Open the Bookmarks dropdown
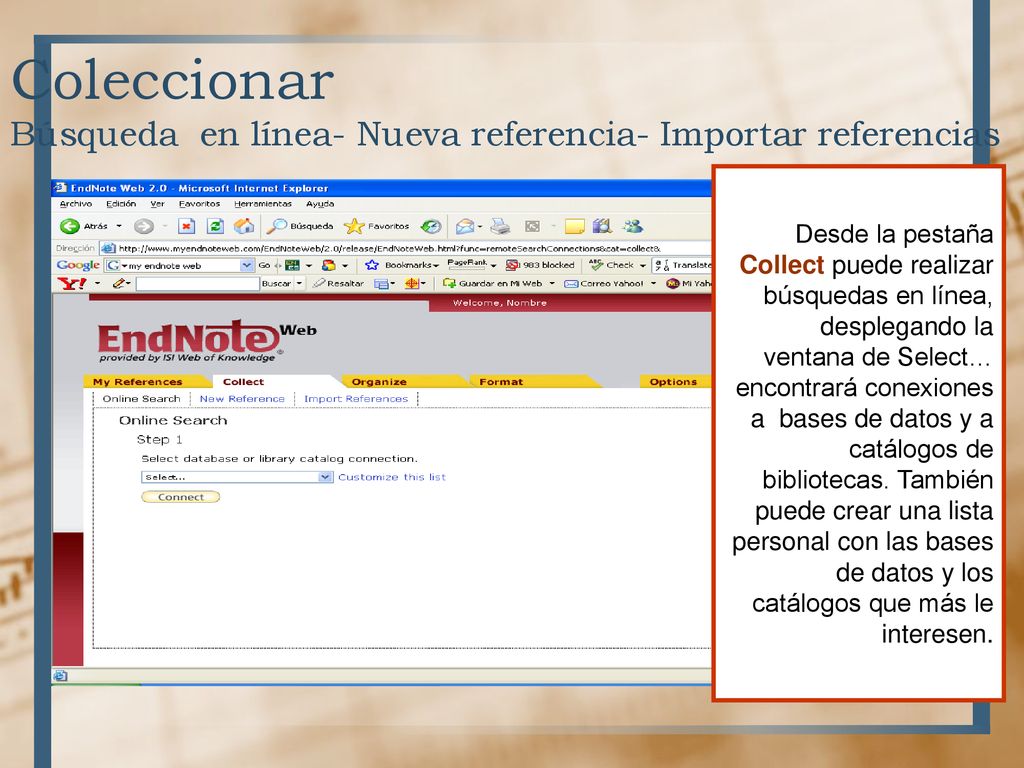This screenshot has width=1024, height=768. point(436,266)
